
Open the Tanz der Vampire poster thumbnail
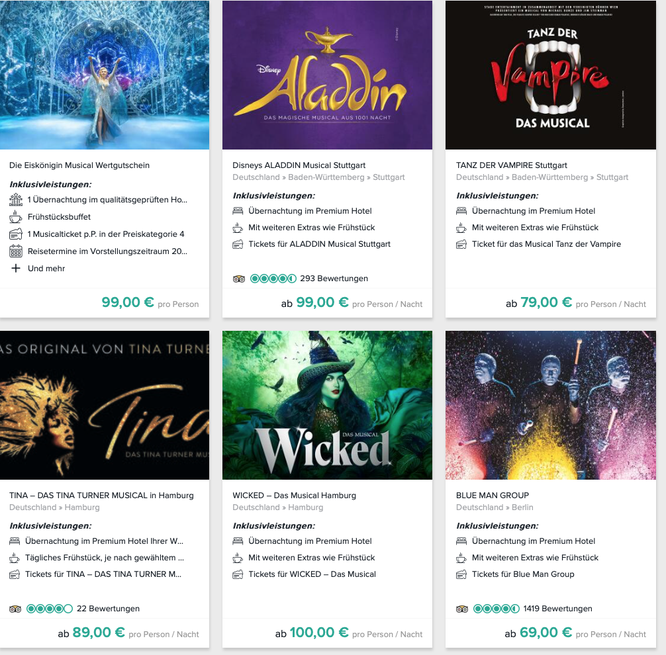pyautogui.click(x=550, y=75)
